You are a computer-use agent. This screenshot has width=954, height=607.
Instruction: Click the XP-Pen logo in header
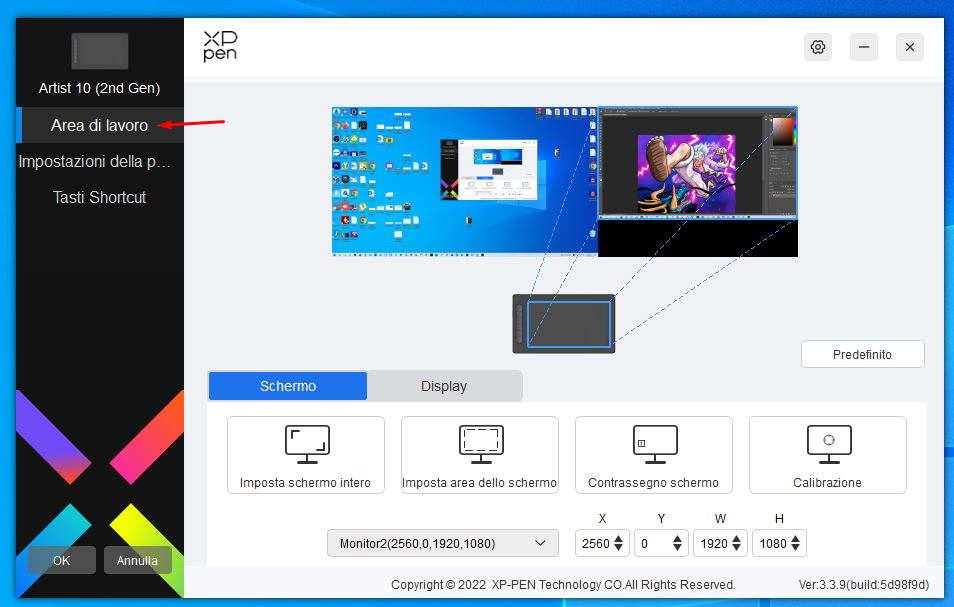coord(220,46)
